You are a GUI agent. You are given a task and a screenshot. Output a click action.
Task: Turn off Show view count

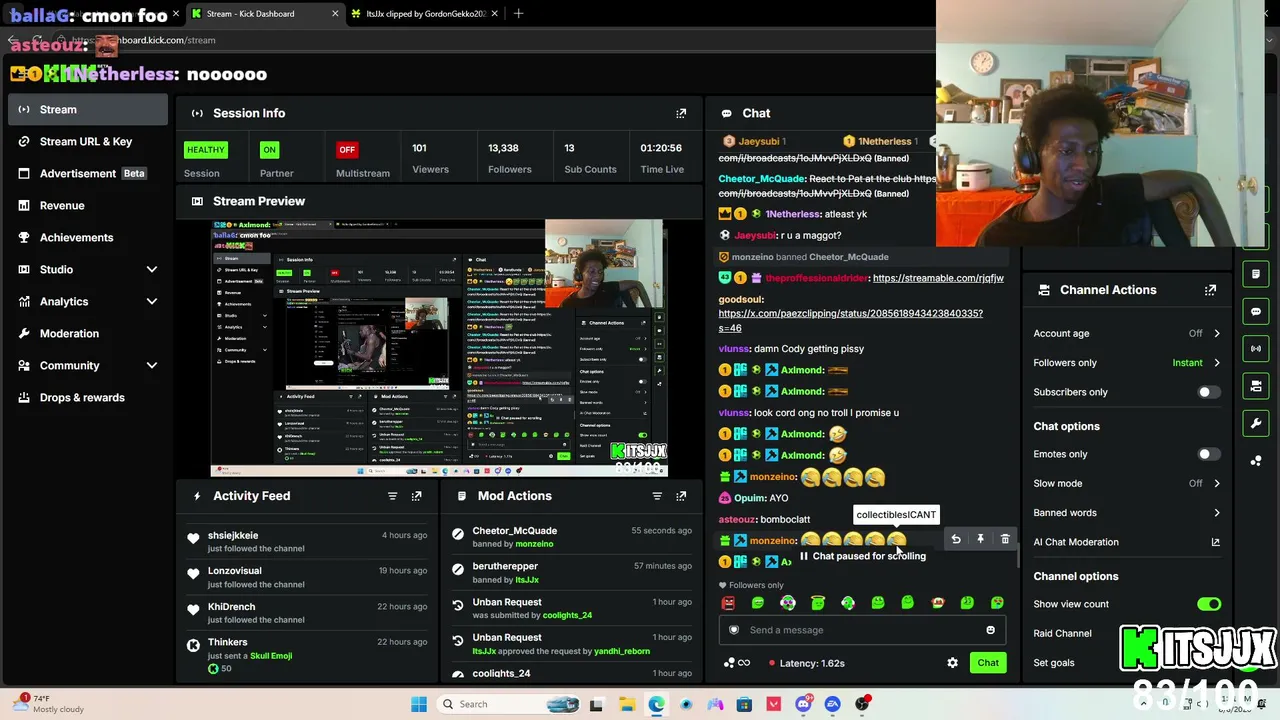[1208, 604]
